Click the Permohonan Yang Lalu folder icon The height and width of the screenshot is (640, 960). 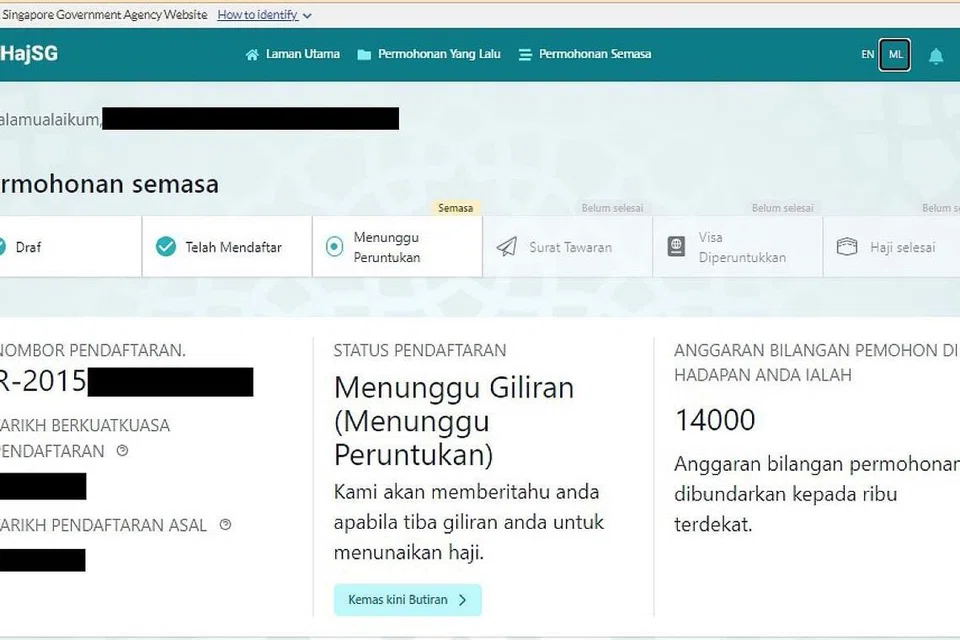click(364, 55)
